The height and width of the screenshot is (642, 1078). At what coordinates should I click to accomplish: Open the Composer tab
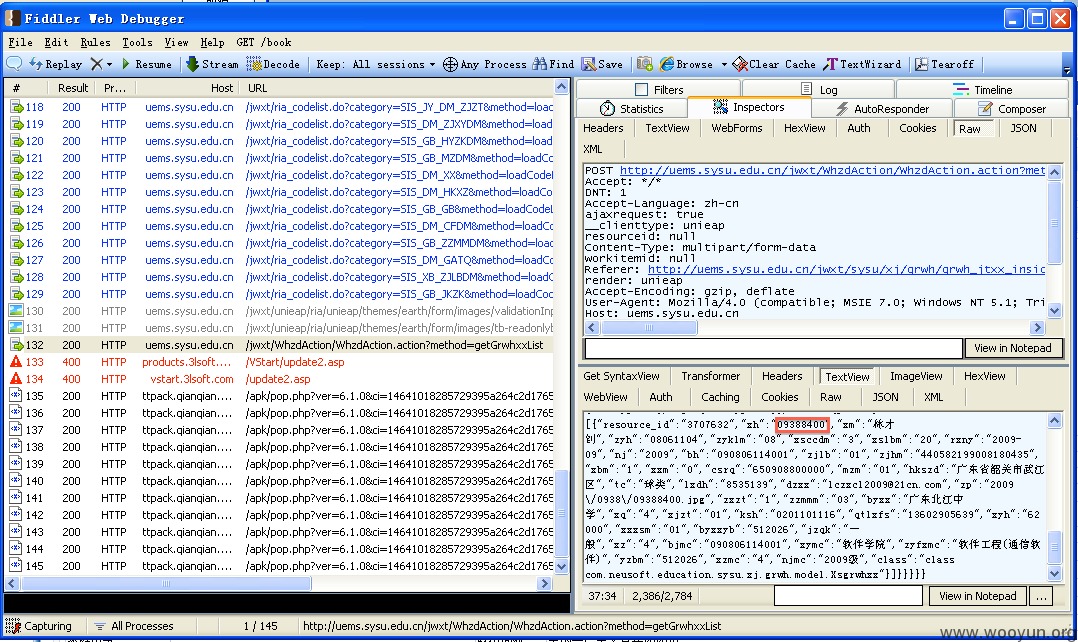(1011, 109)
